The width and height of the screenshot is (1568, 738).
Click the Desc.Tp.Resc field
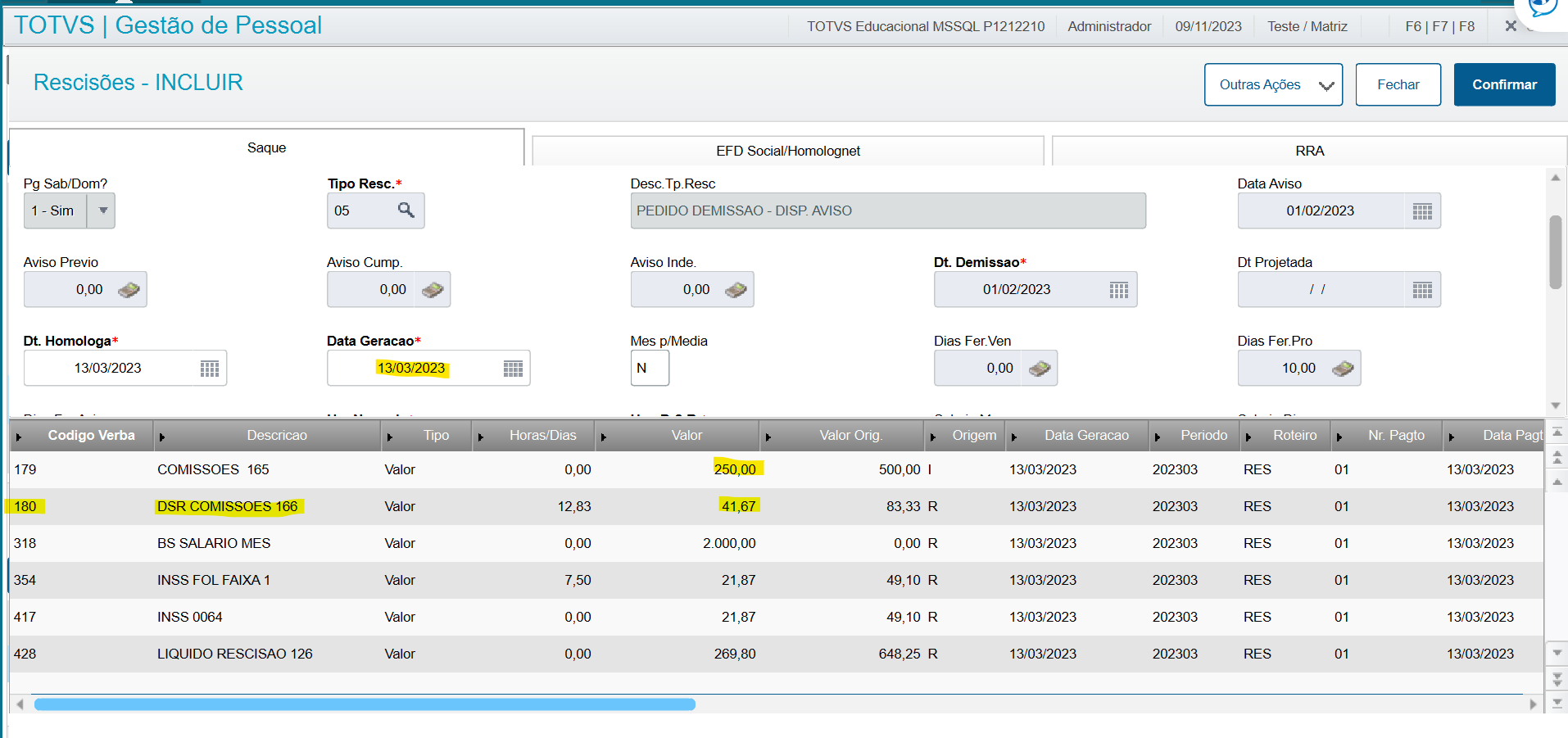pyautogui.click(x=888, y=211)
